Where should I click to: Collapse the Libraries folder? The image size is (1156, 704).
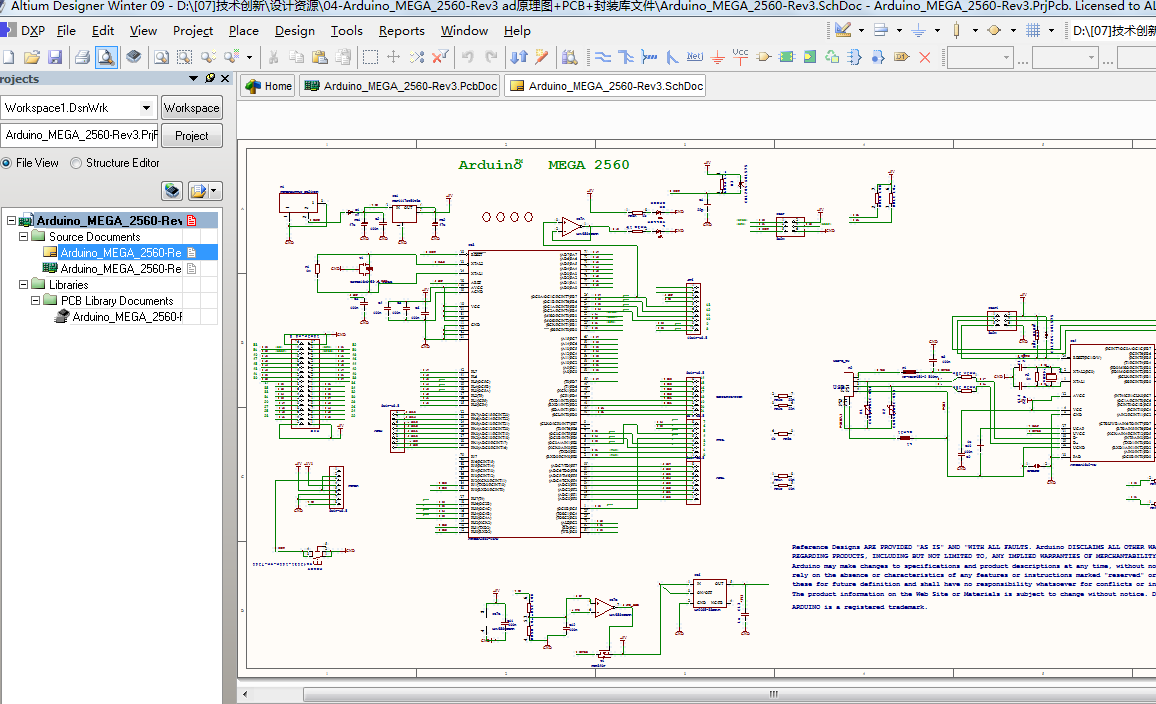pyautogui.click(x=24, y=285)
